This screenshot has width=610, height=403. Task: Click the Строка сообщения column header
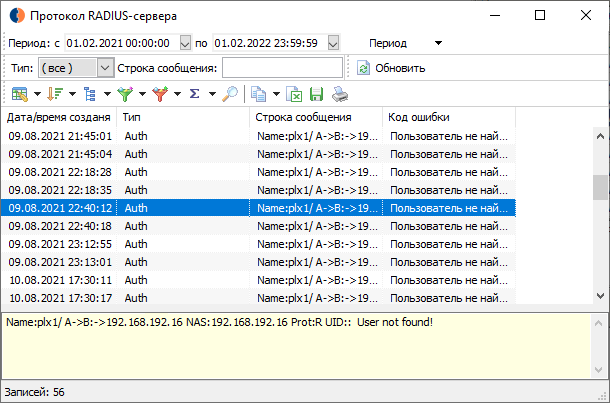pyautogui.click(x=316, y=117)
